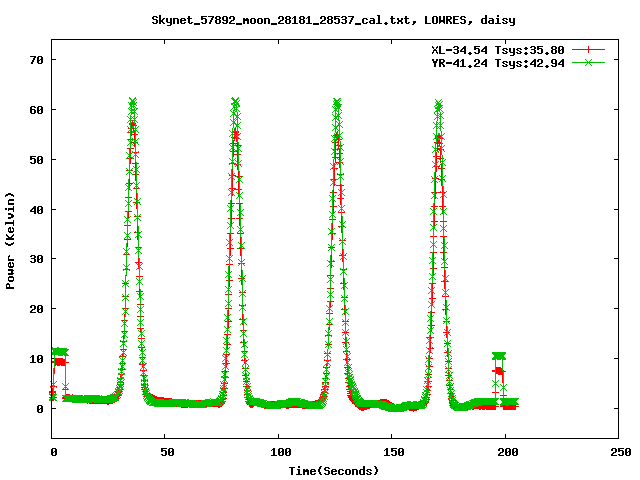Viewport: 640px width, 480px height.
Task: Click y-axis tick label 50
Action: 36,160
